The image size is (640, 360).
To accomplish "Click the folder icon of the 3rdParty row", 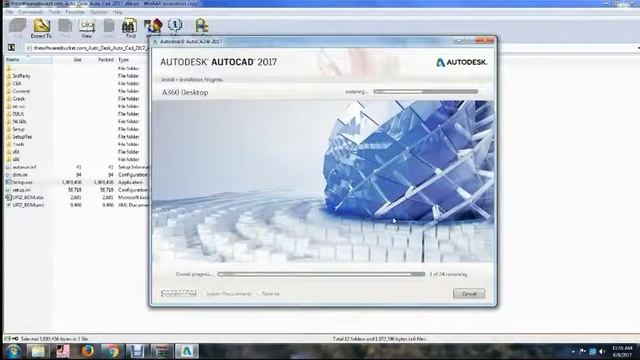I will coord(9,76).
